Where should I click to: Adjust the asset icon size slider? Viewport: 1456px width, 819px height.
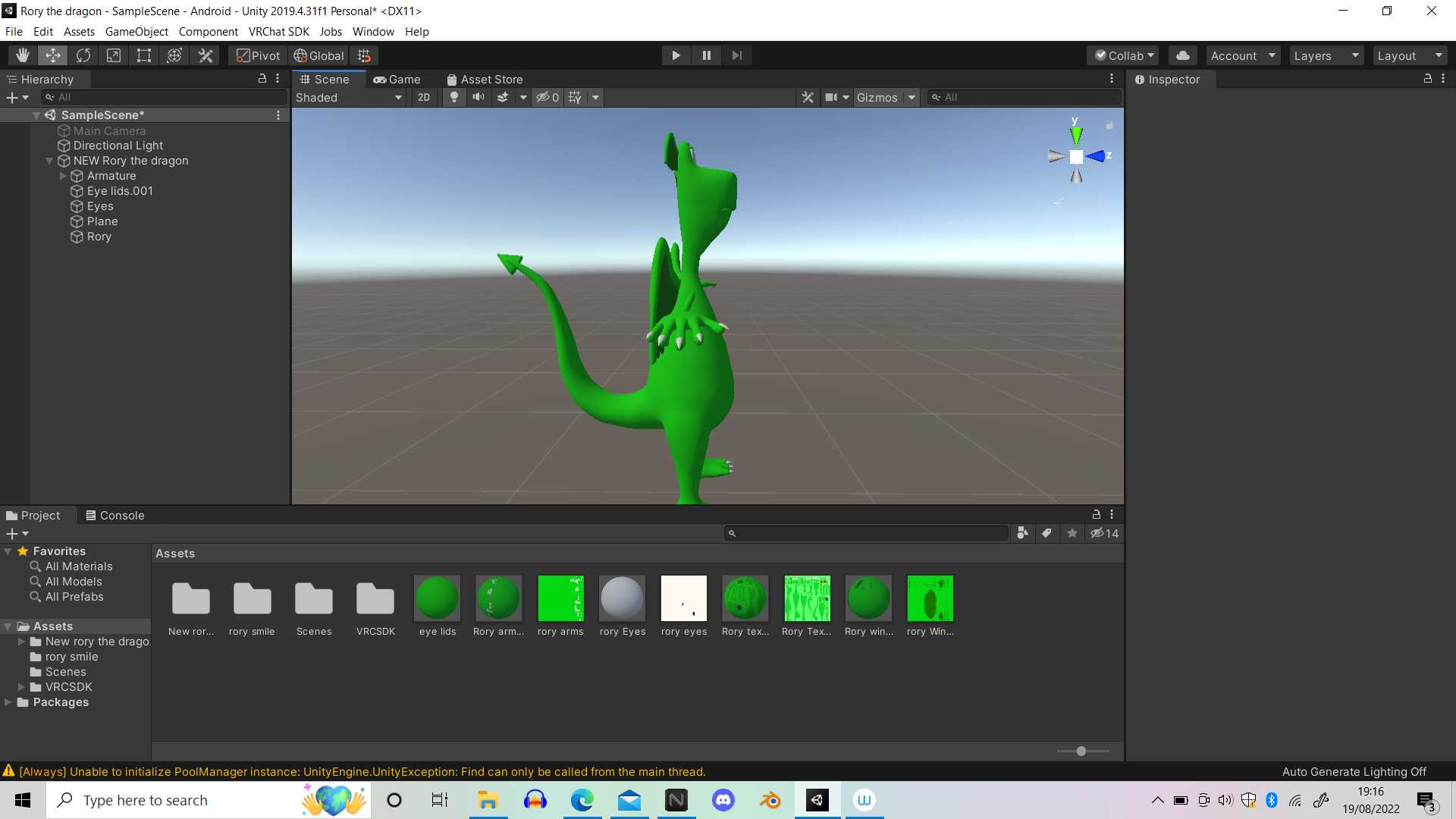[x=1081, y=751]
